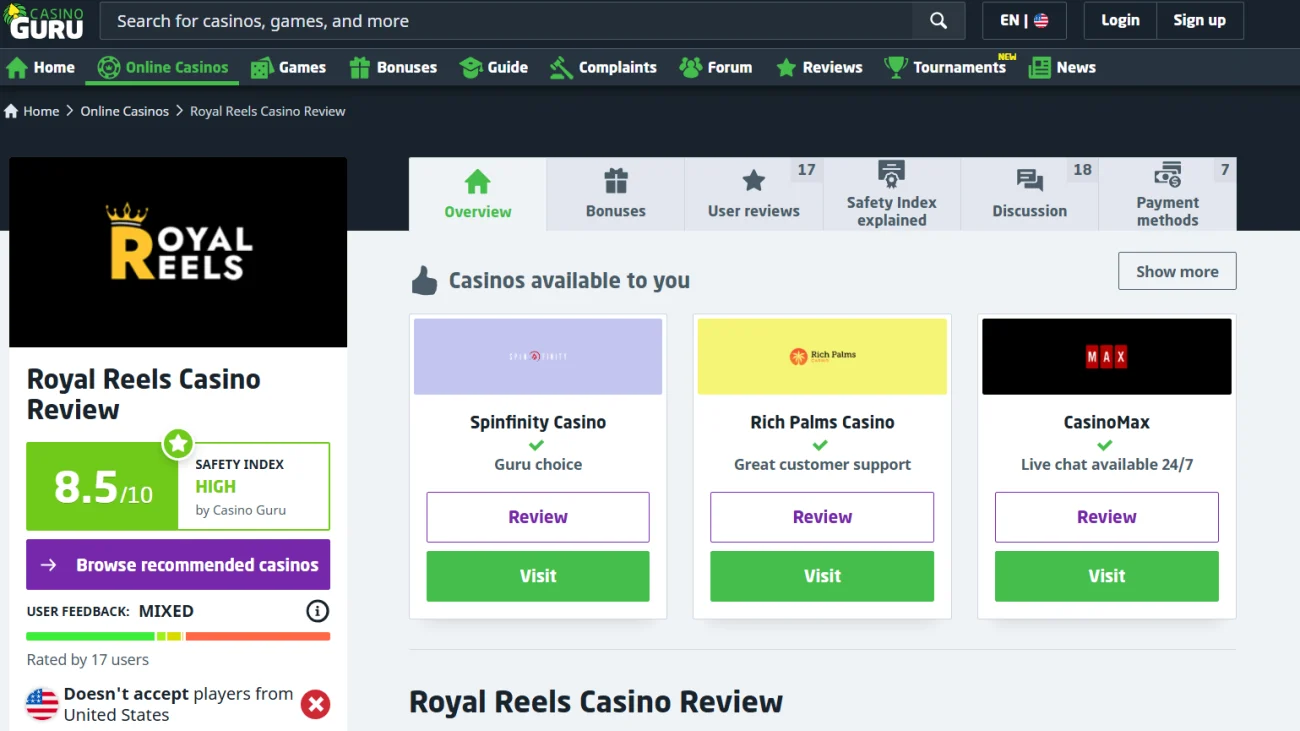The width and height of the screenshot is (1300, 731).
Task: Switch to the Payment methods tab
Action: [x=1167, y=194]
